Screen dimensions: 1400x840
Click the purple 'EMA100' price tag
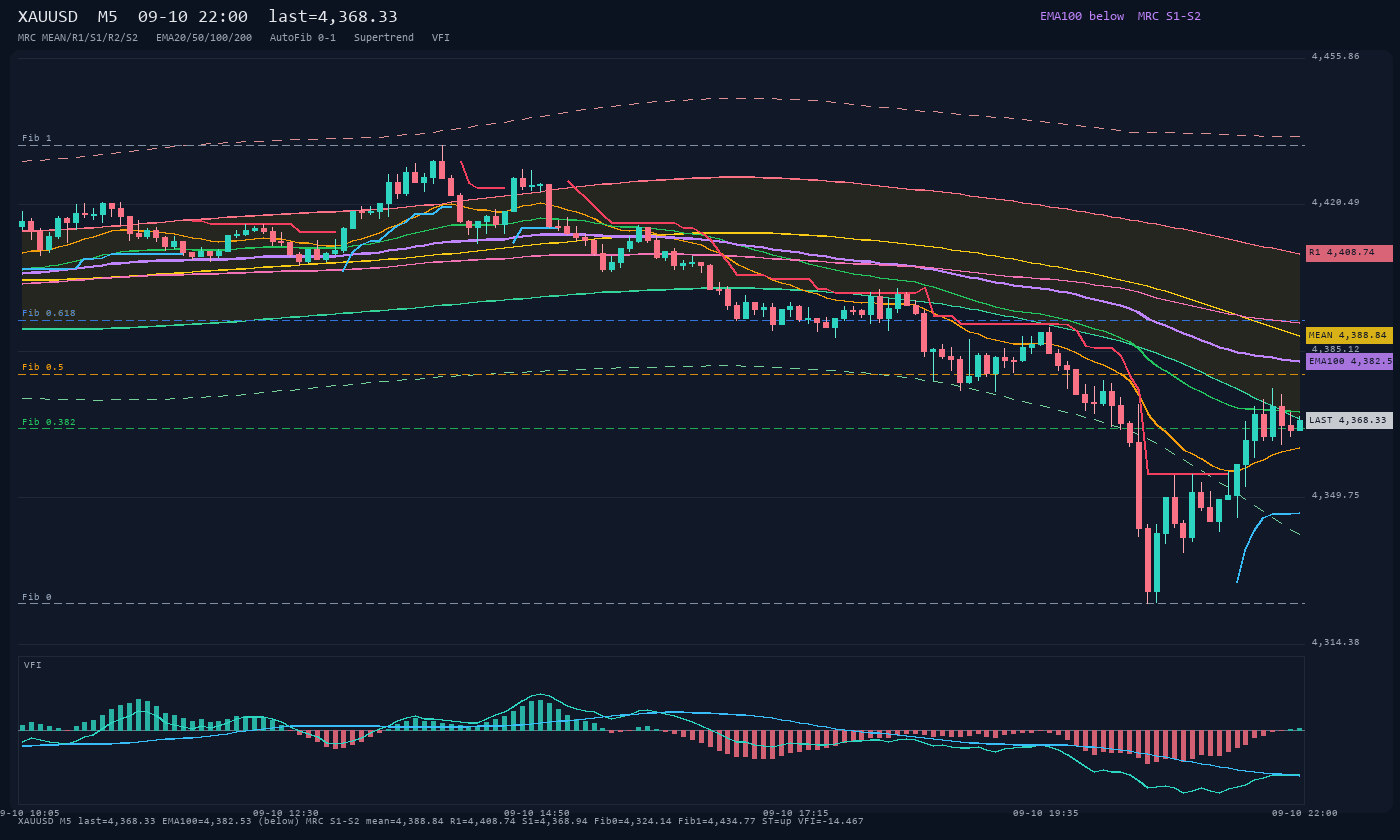click(x=1349, y=361)
